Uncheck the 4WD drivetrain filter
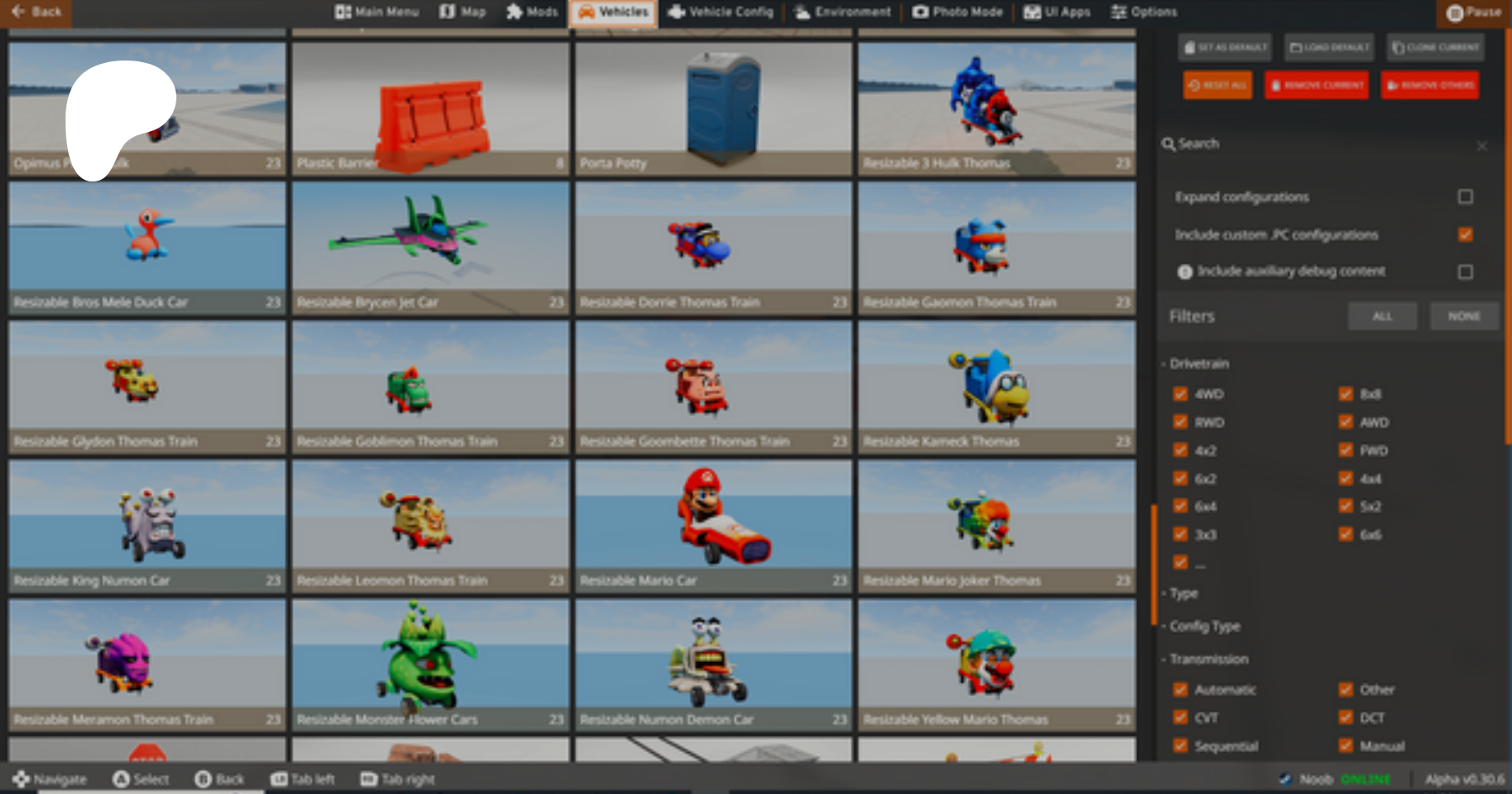1512x794 pixels. point(1180,394)
